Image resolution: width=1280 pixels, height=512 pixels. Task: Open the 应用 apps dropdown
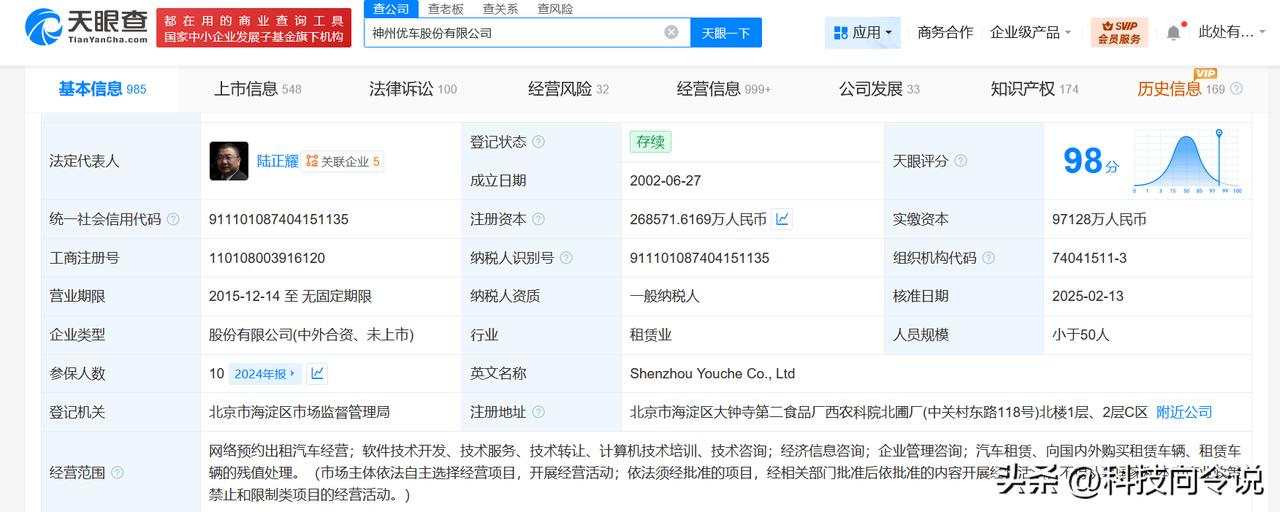(x=863, y=32)
